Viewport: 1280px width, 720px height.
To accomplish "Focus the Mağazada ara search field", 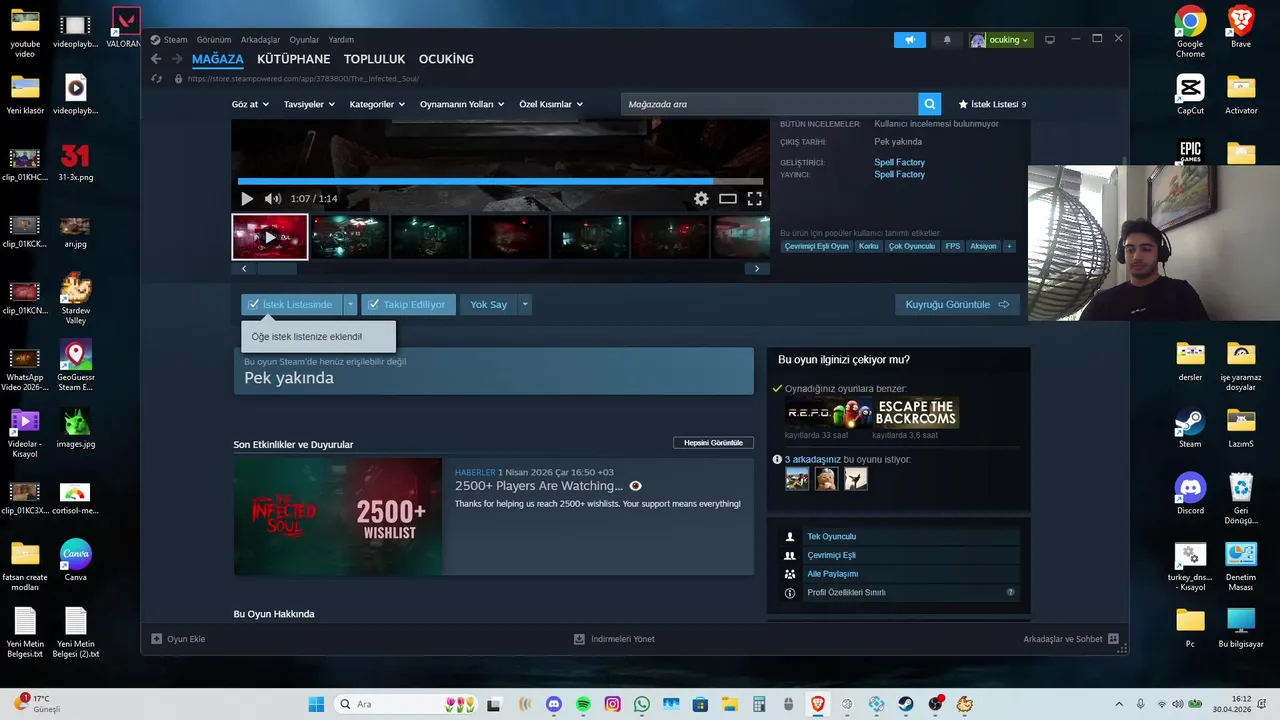I will [769, 104].
